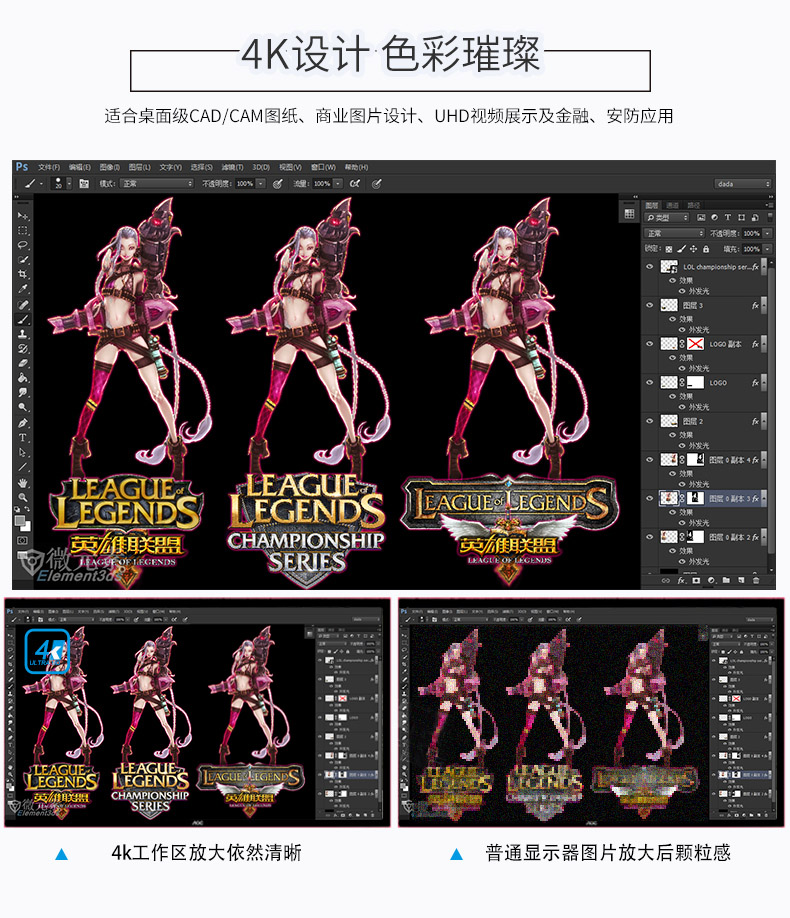Filter layers by type layers (T) icon
Image resolution: width=790 pixels, height=918 pixels.
tap(728, 217)
